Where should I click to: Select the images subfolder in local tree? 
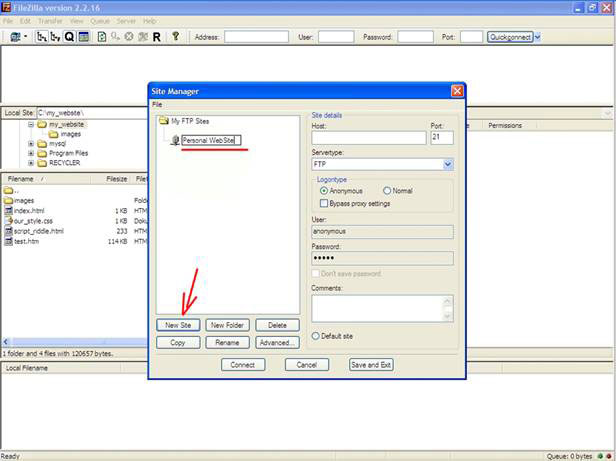[70, 134]
